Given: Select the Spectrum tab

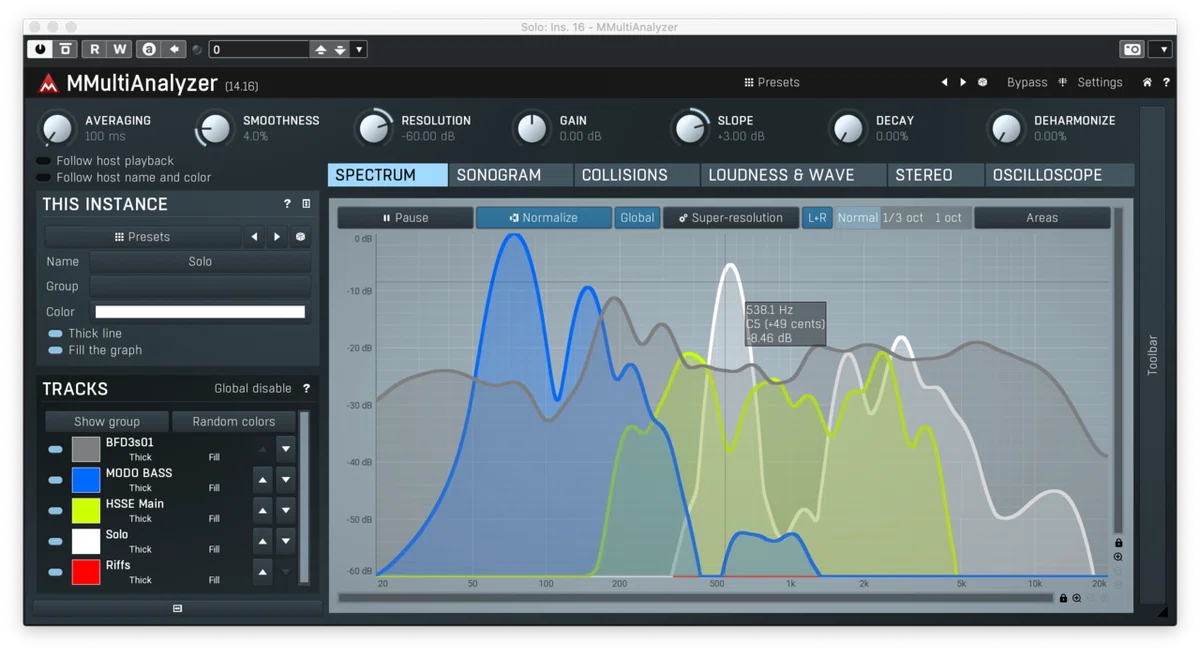Looking at the screenshot, I should (388, 175).
